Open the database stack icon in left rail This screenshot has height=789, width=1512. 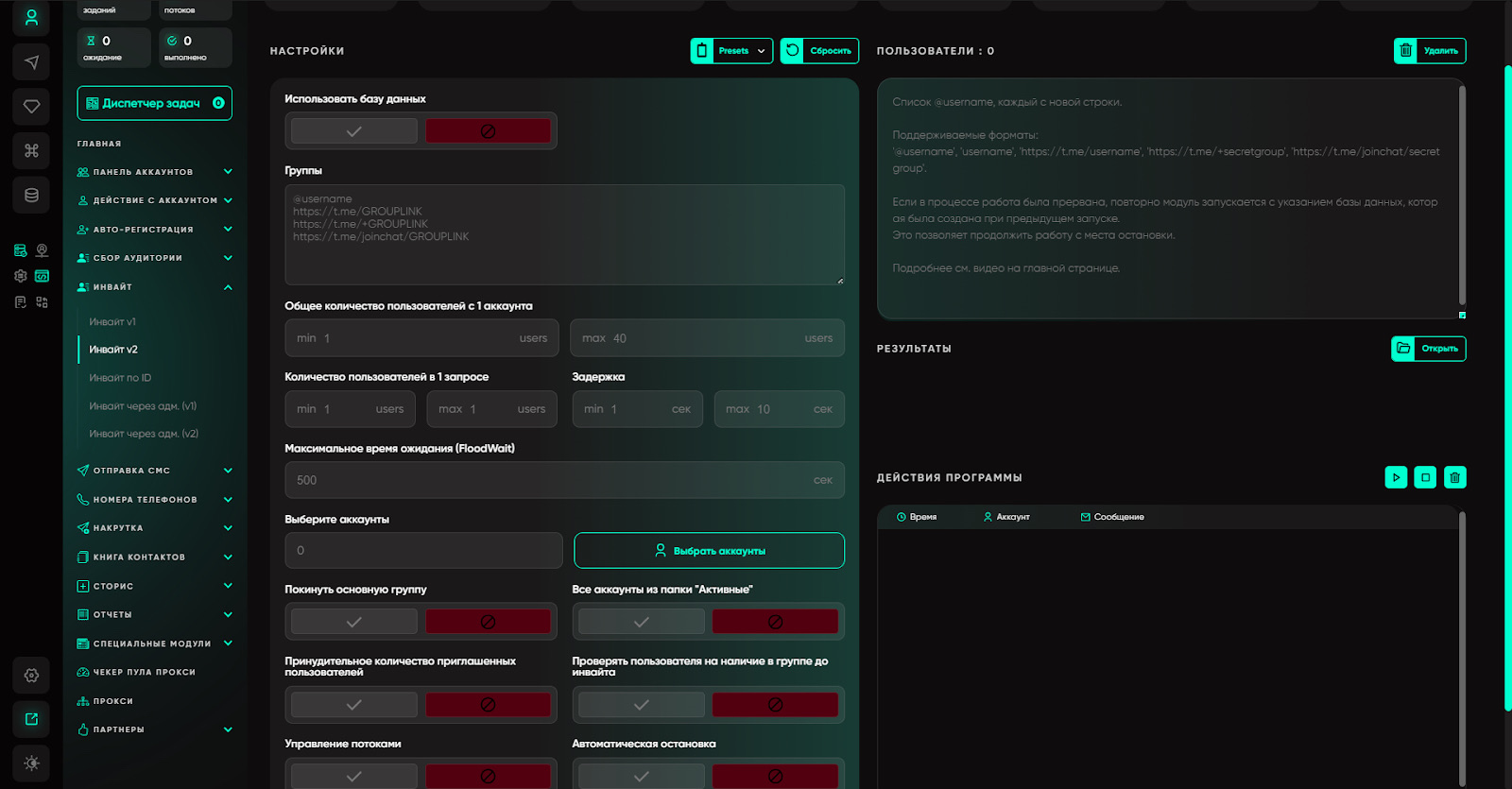pos(31,195)
